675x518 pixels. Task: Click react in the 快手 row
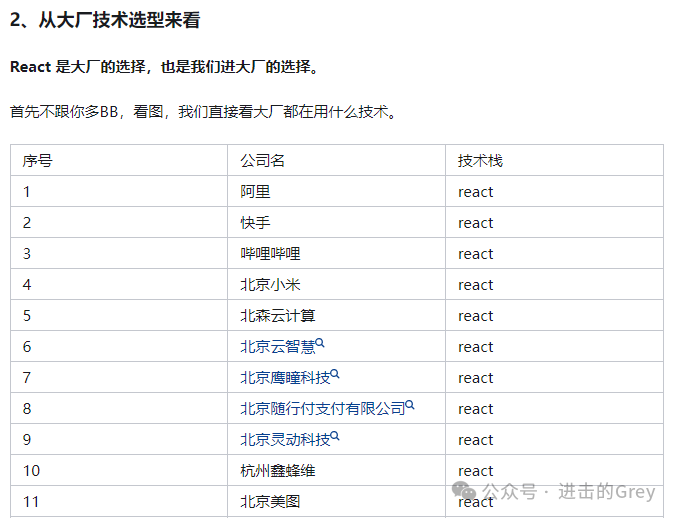tap(476, 223)
